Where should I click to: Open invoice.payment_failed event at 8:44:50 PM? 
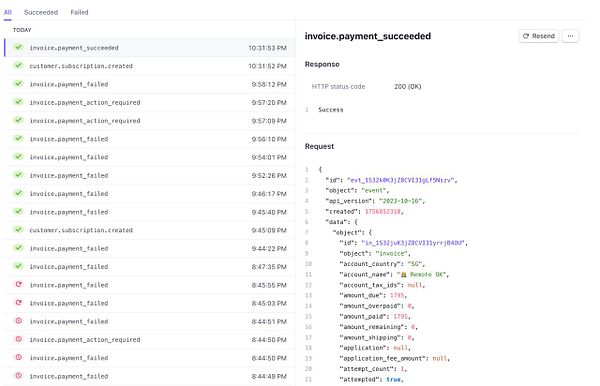click(x=150, y=358)
